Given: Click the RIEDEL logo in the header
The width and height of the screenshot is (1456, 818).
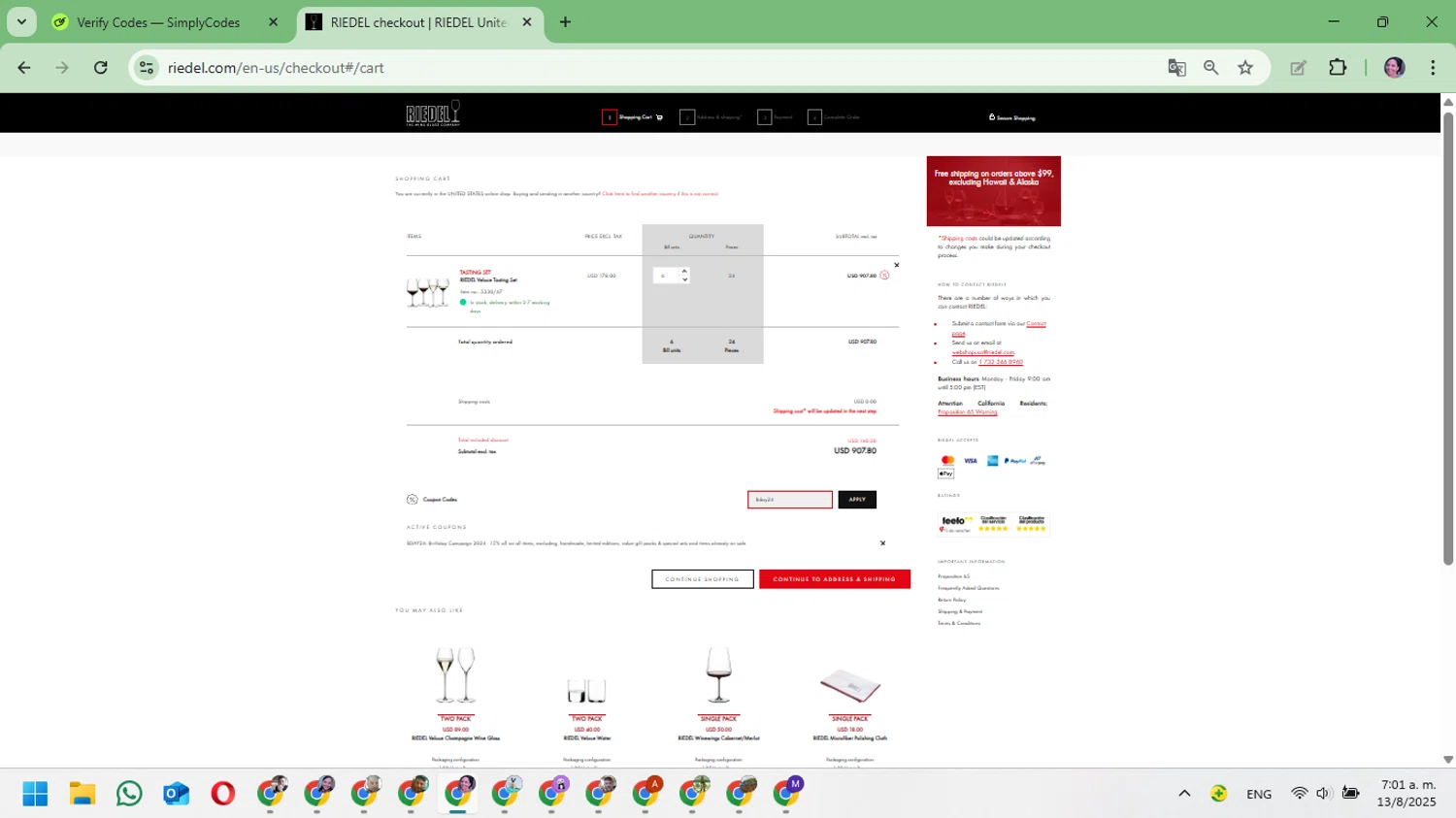Looking at the screenshot, I should click(x=433, y=114).
